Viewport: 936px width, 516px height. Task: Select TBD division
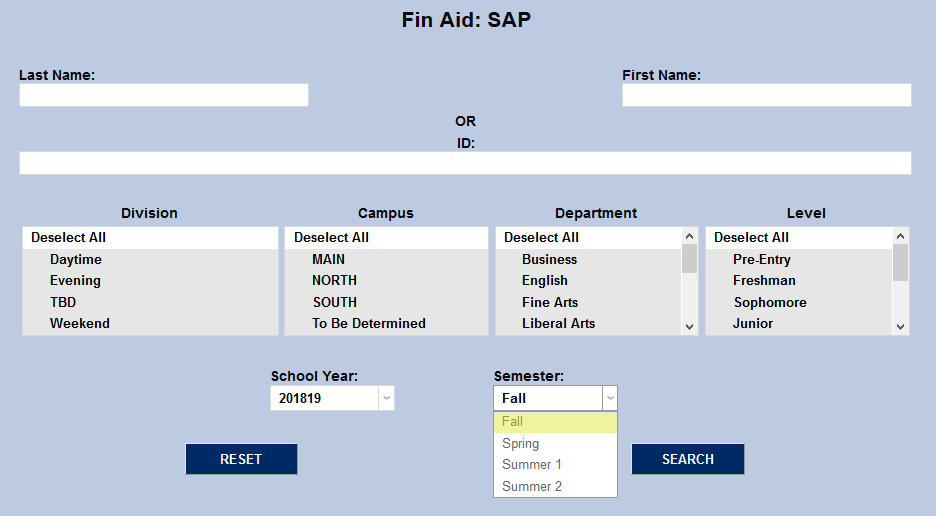pyautogui.click(x=150, y=302)
